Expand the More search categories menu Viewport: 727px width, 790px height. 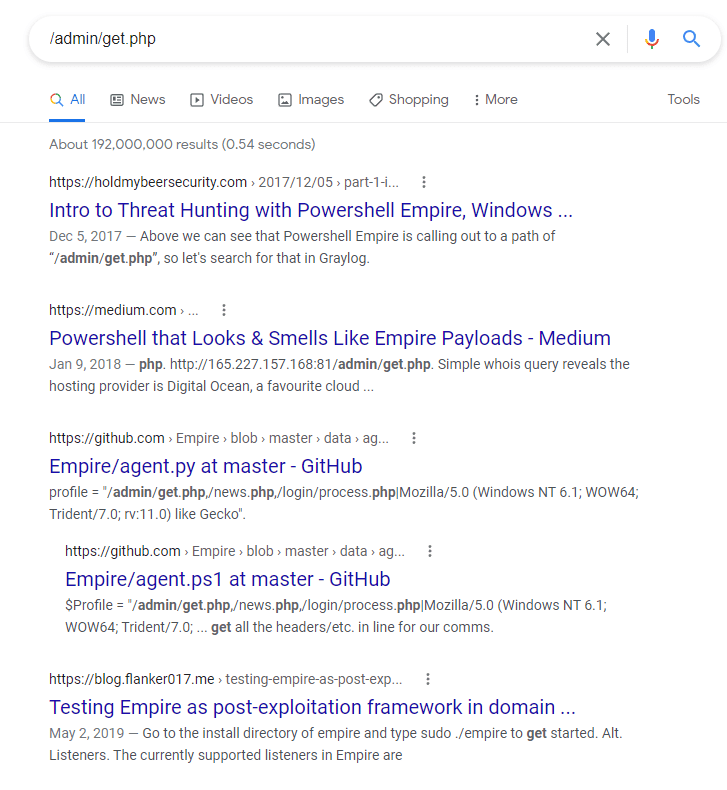494,100
